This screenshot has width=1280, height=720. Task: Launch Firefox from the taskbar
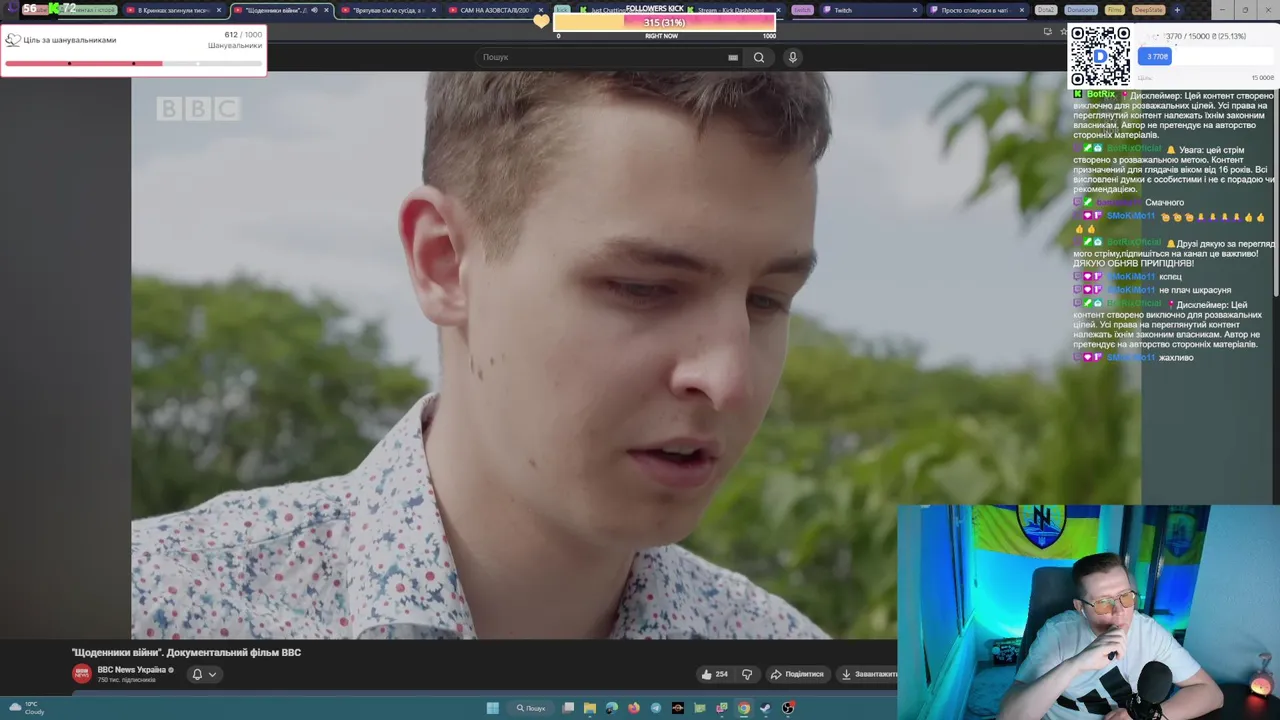click(634, 708)
